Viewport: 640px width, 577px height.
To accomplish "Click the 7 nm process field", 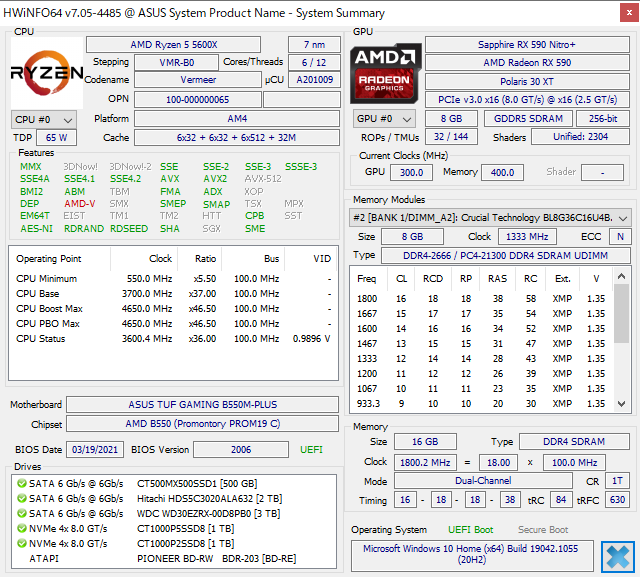I will point(314,44).
